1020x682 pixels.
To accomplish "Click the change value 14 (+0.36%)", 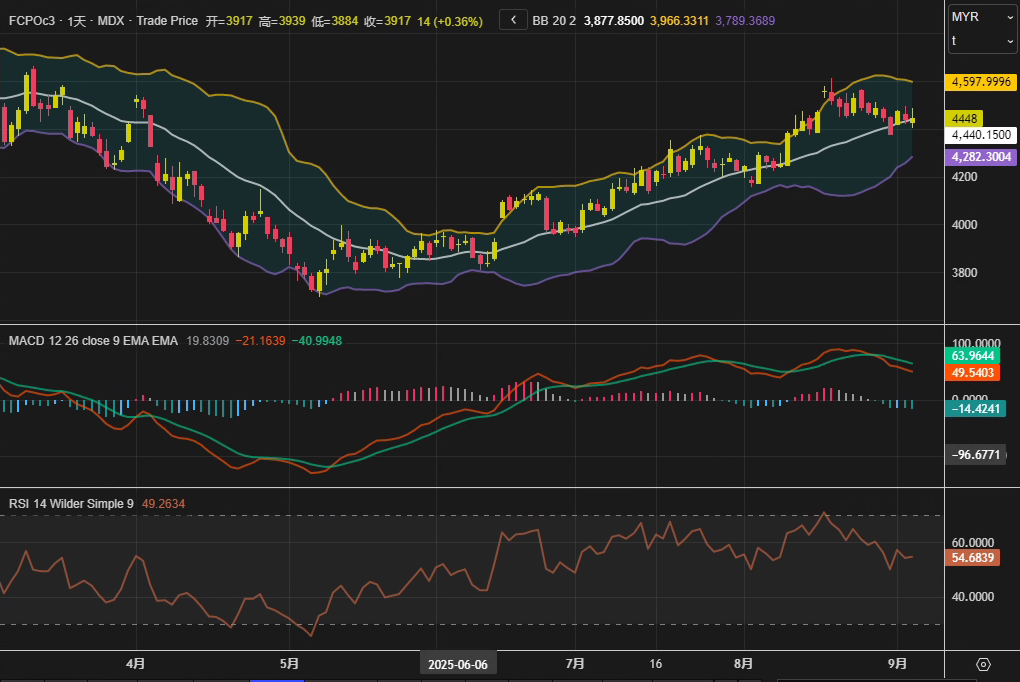I will (450, 21).
